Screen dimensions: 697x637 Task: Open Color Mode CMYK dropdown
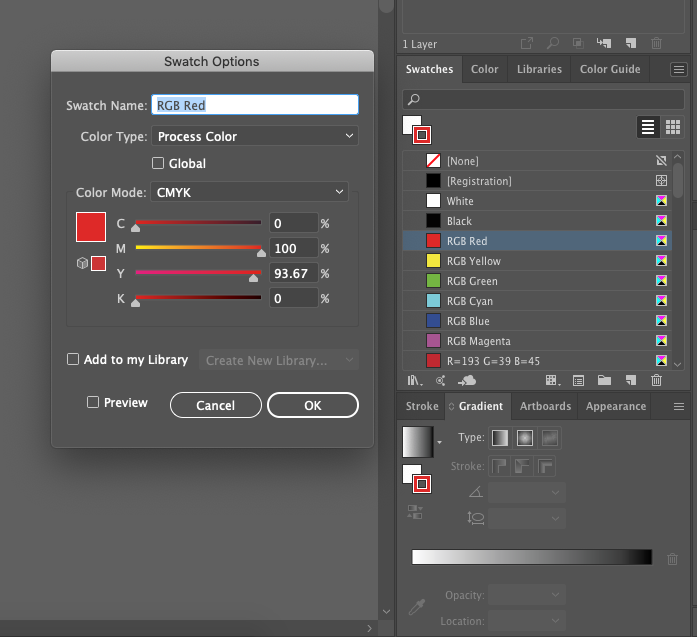pos(249,192)
